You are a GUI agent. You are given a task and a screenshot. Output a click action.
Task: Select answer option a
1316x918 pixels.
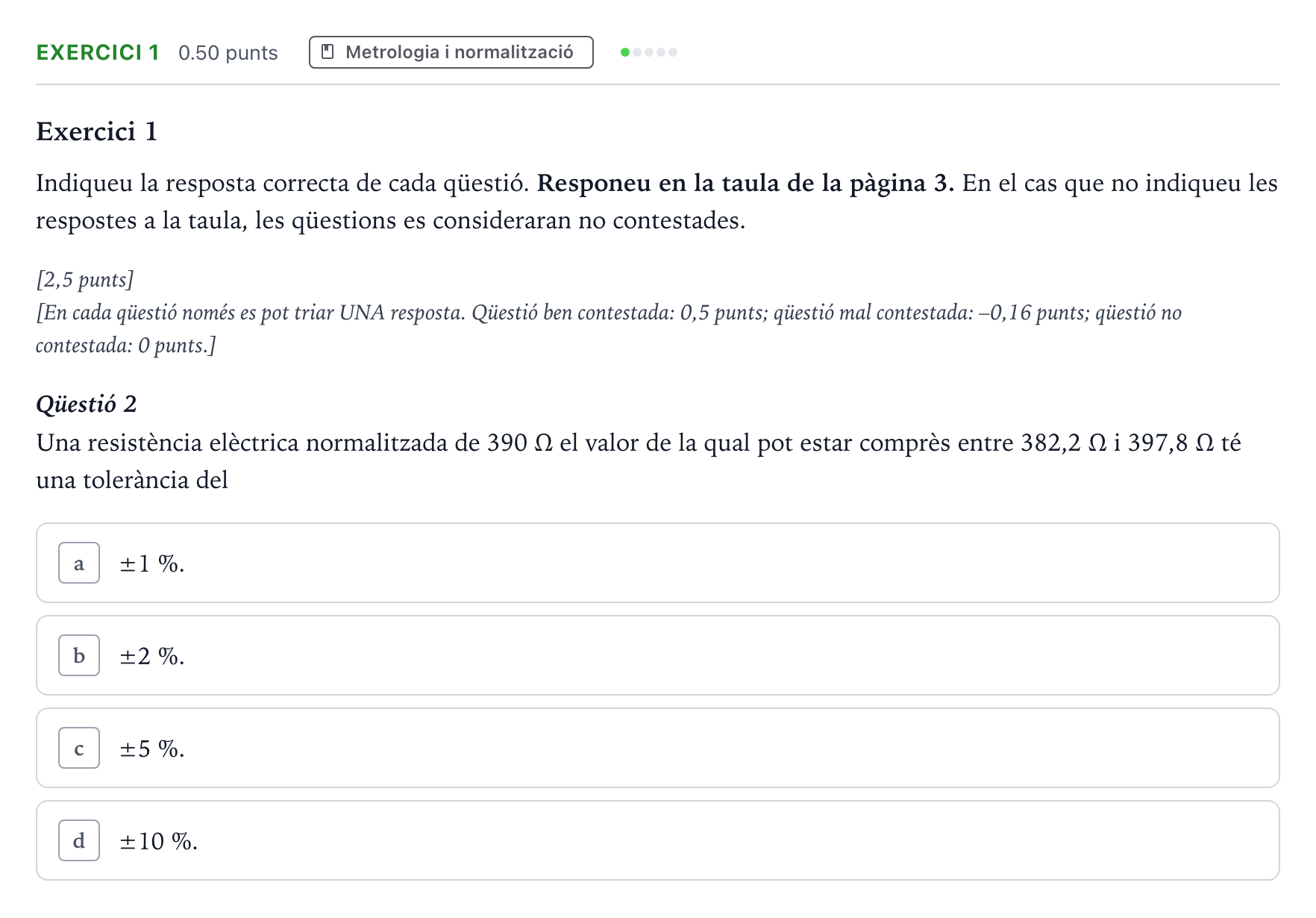(x=658, y=563)
